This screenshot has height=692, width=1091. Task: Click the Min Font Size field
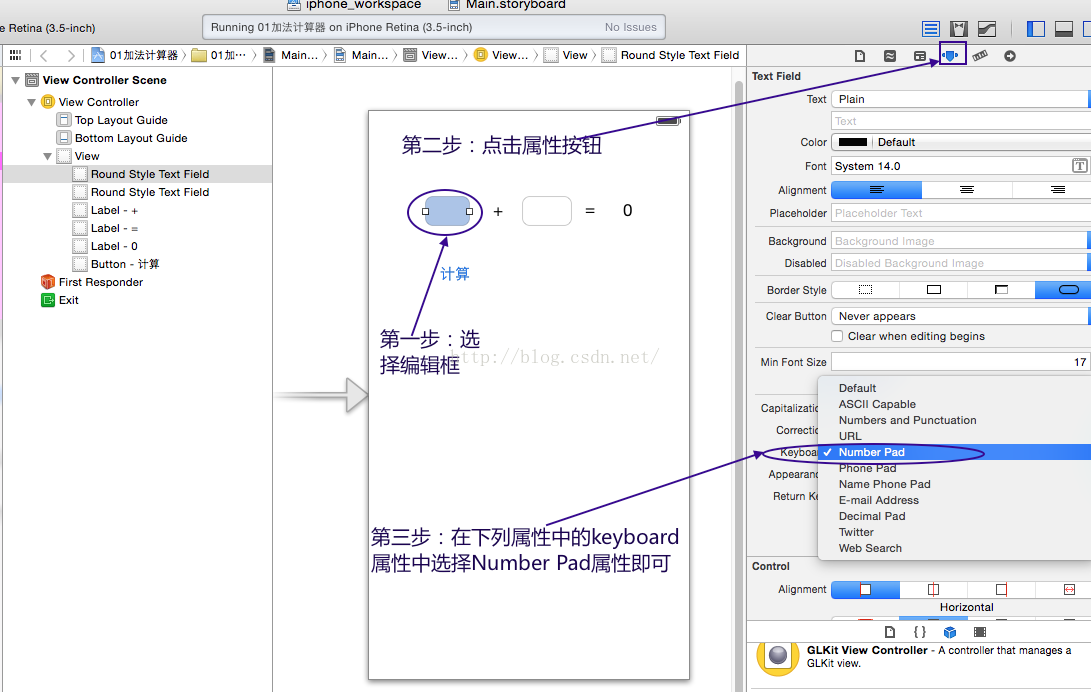pos(961,362)
